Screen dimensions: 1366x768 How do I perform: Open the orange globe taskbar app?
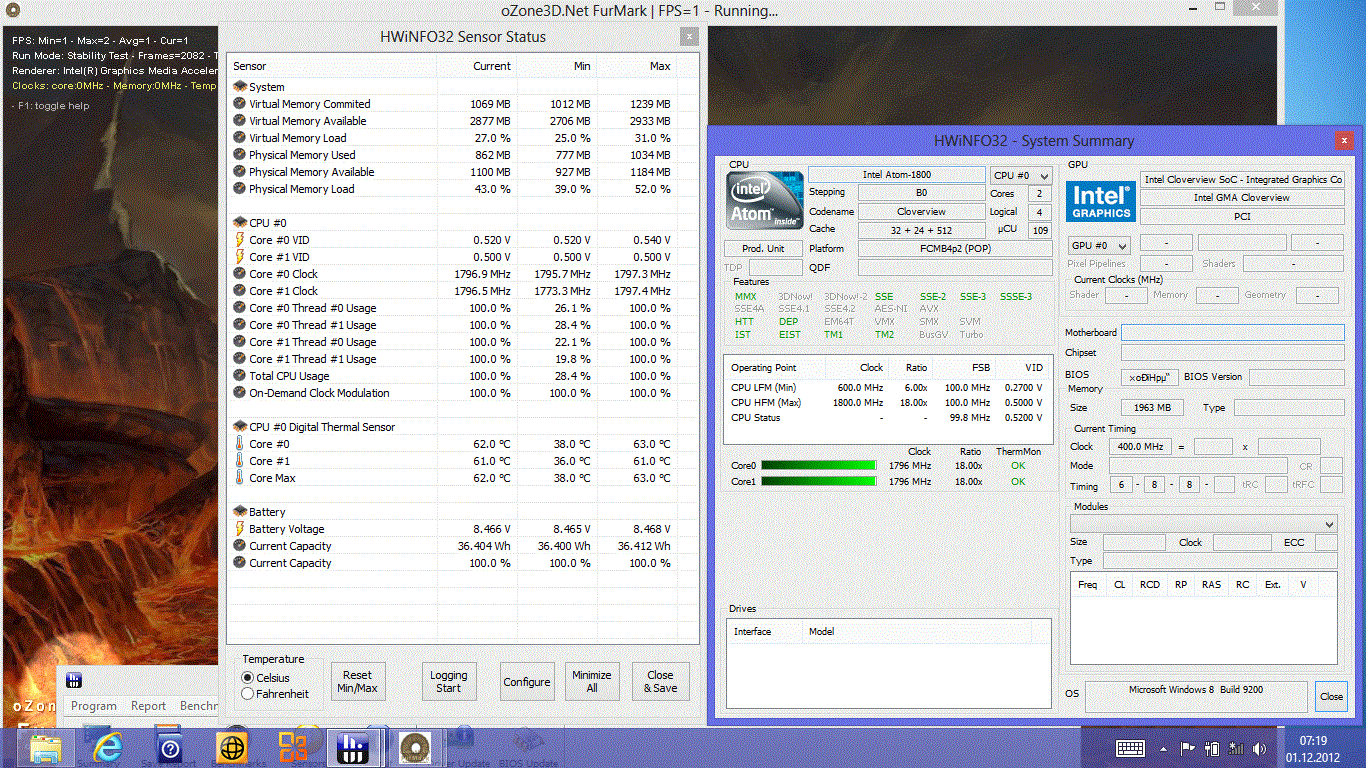232,748
